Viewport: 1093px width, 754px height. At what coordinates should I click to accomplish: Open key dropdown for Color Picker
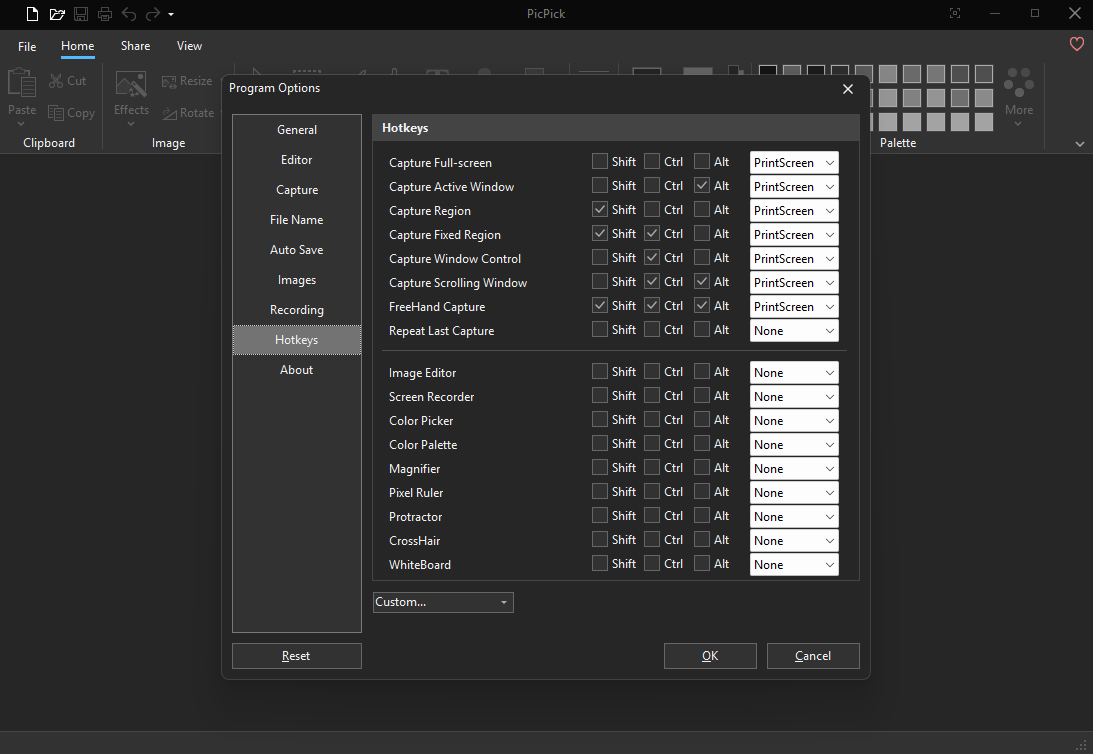[794, 421]
